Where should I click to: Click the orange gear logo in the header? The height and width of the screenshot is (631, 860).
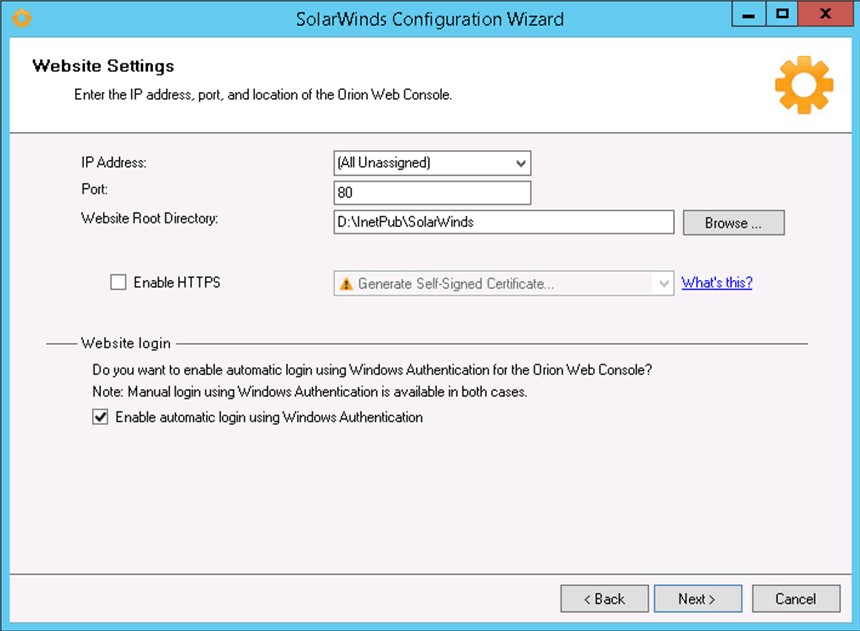click(x=803, y=84)
